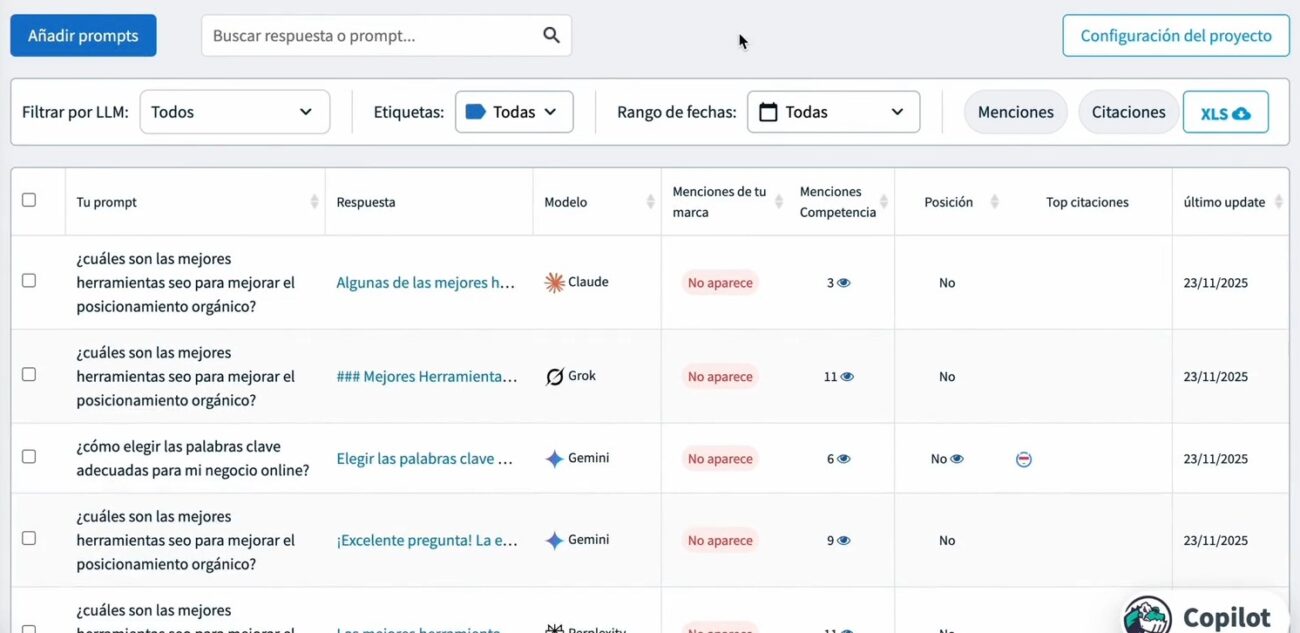Click Gemini icon in palabras clave row
Image resolution: width=1300 pixels, height=633 pixels.
(x=554, y=459)
